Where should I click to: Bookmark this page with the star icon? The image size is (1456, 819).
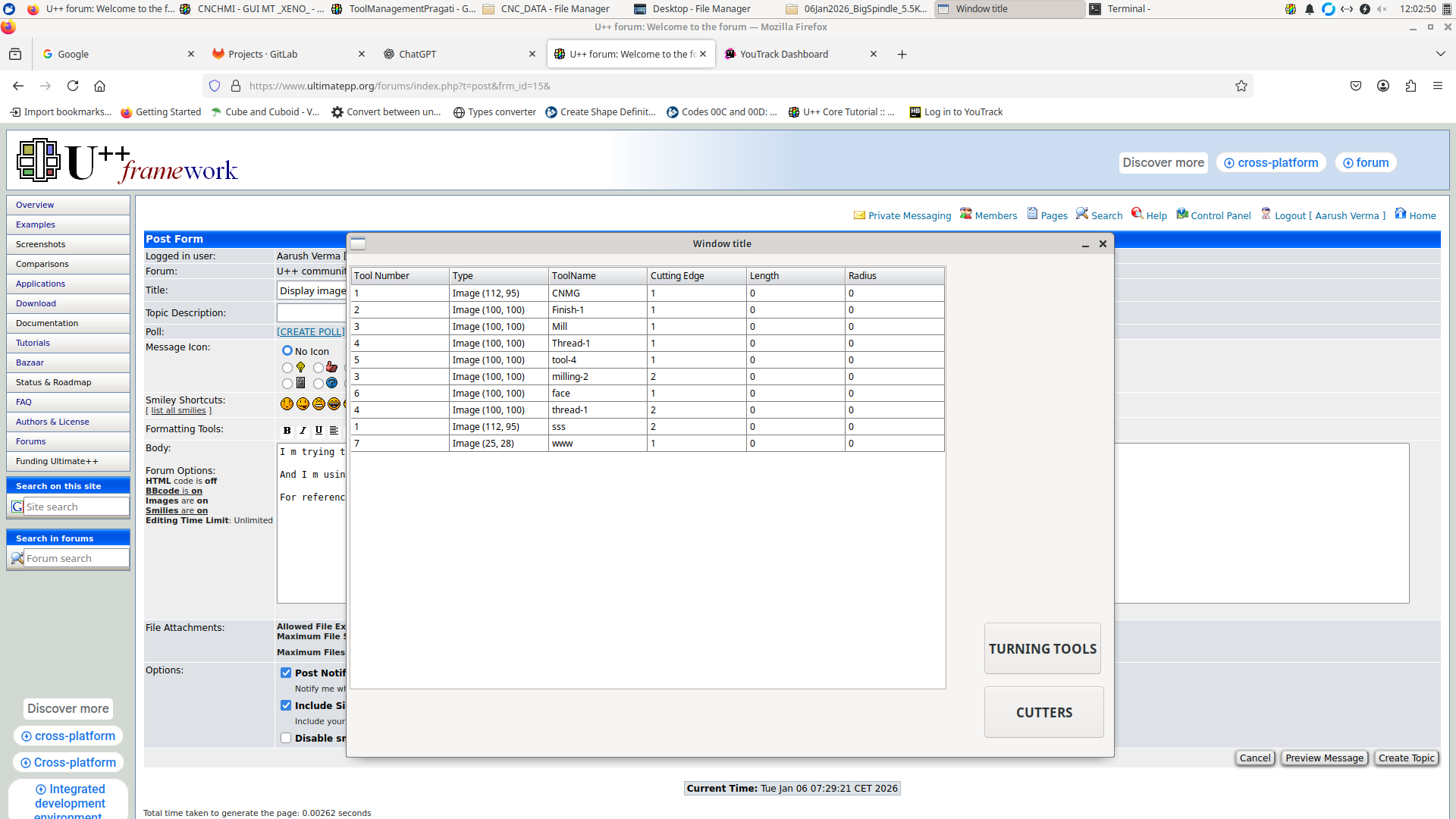[1241, 86]
